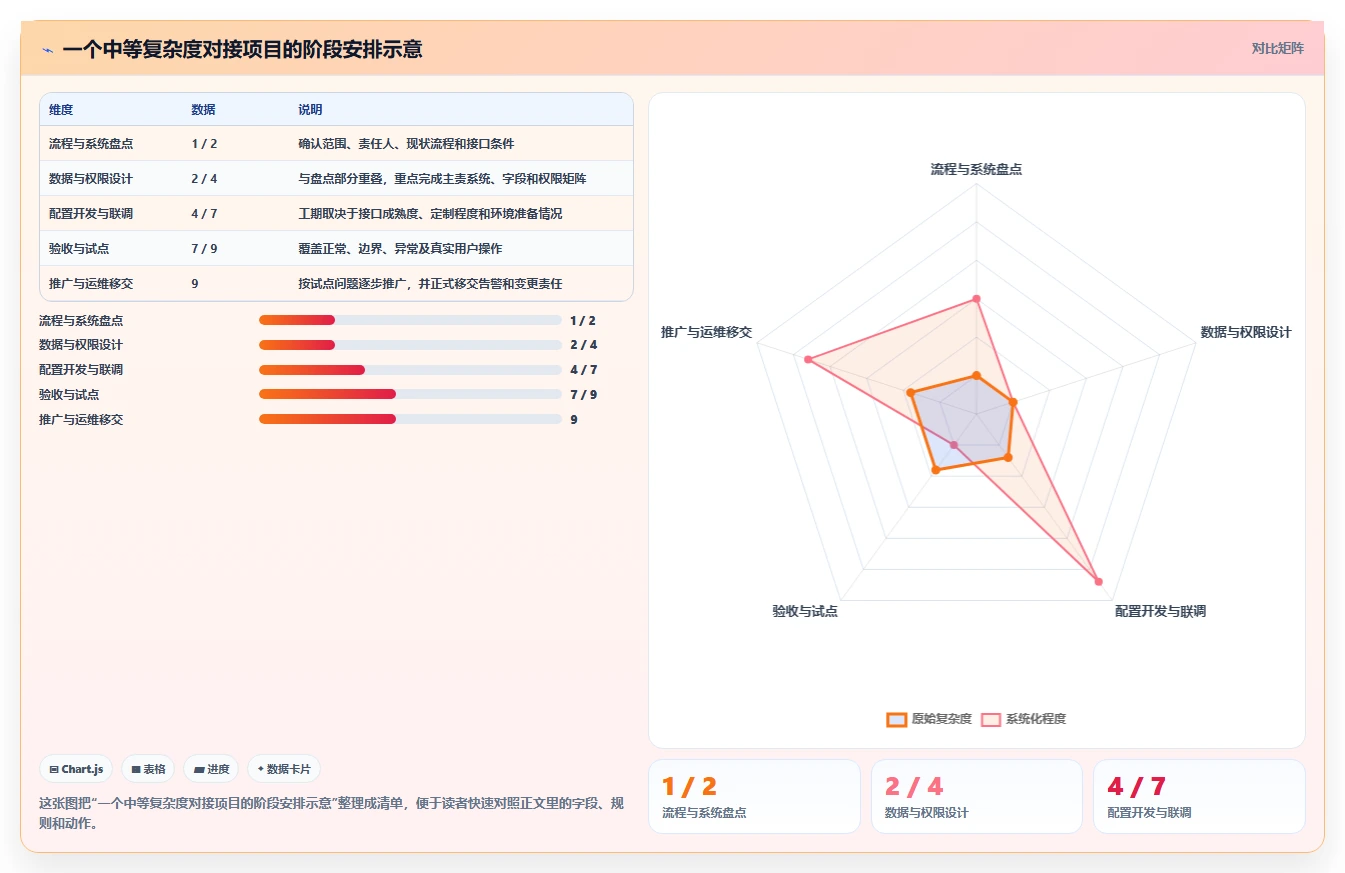Click the cell starting 工期取决于接口成熟度
The width and height of the screenshot is (1345, 873).
430,214
